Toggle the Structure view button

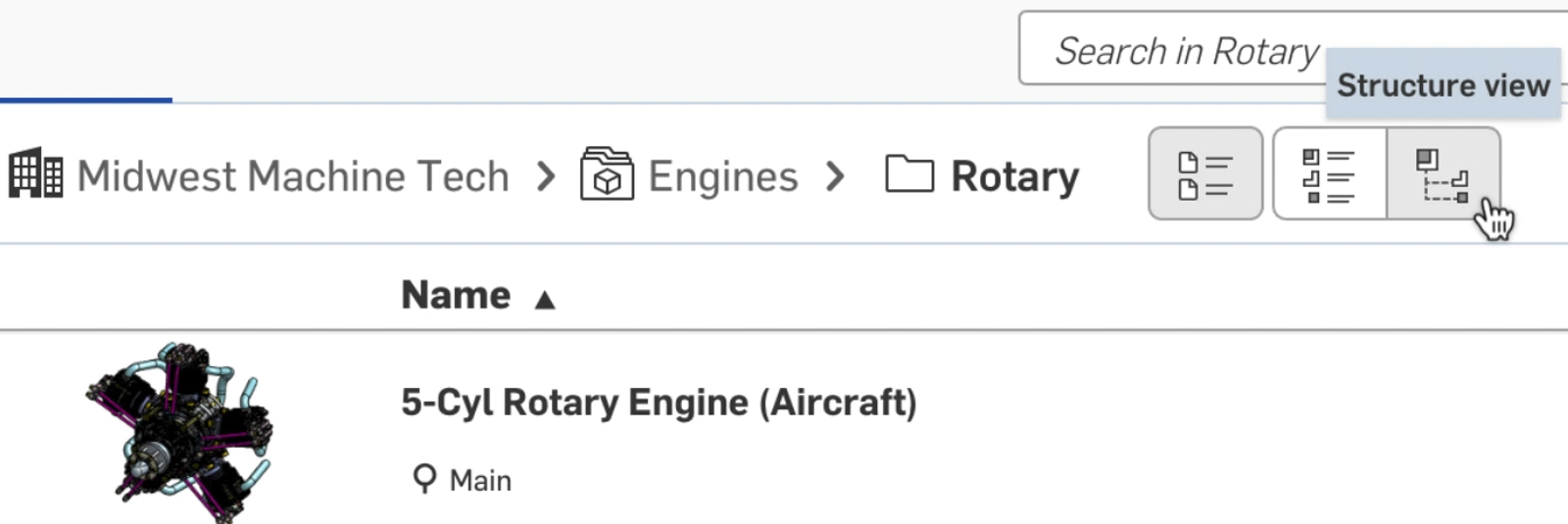pos(1443,174)
